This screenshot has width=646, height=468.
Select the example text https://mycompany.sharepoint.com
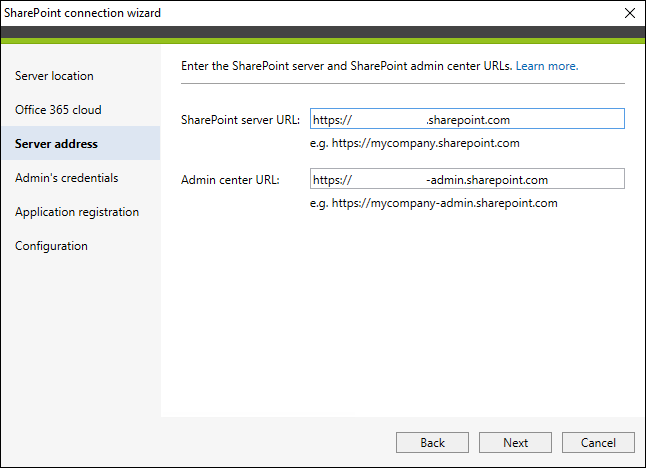coord(426,143)
